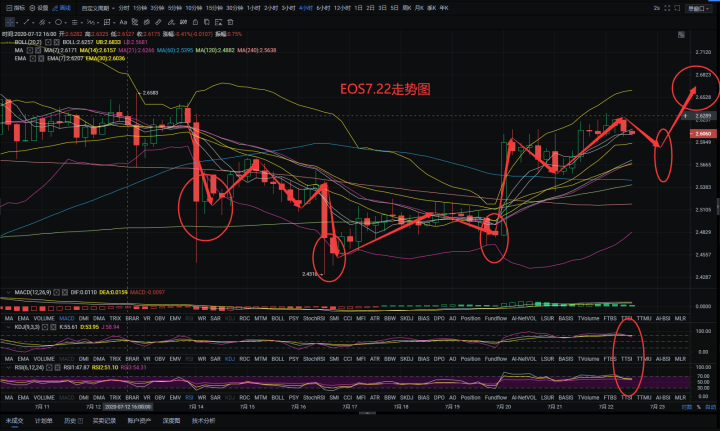
Task: Select the 1分钟 timeframe
Action: pos(140,8)
